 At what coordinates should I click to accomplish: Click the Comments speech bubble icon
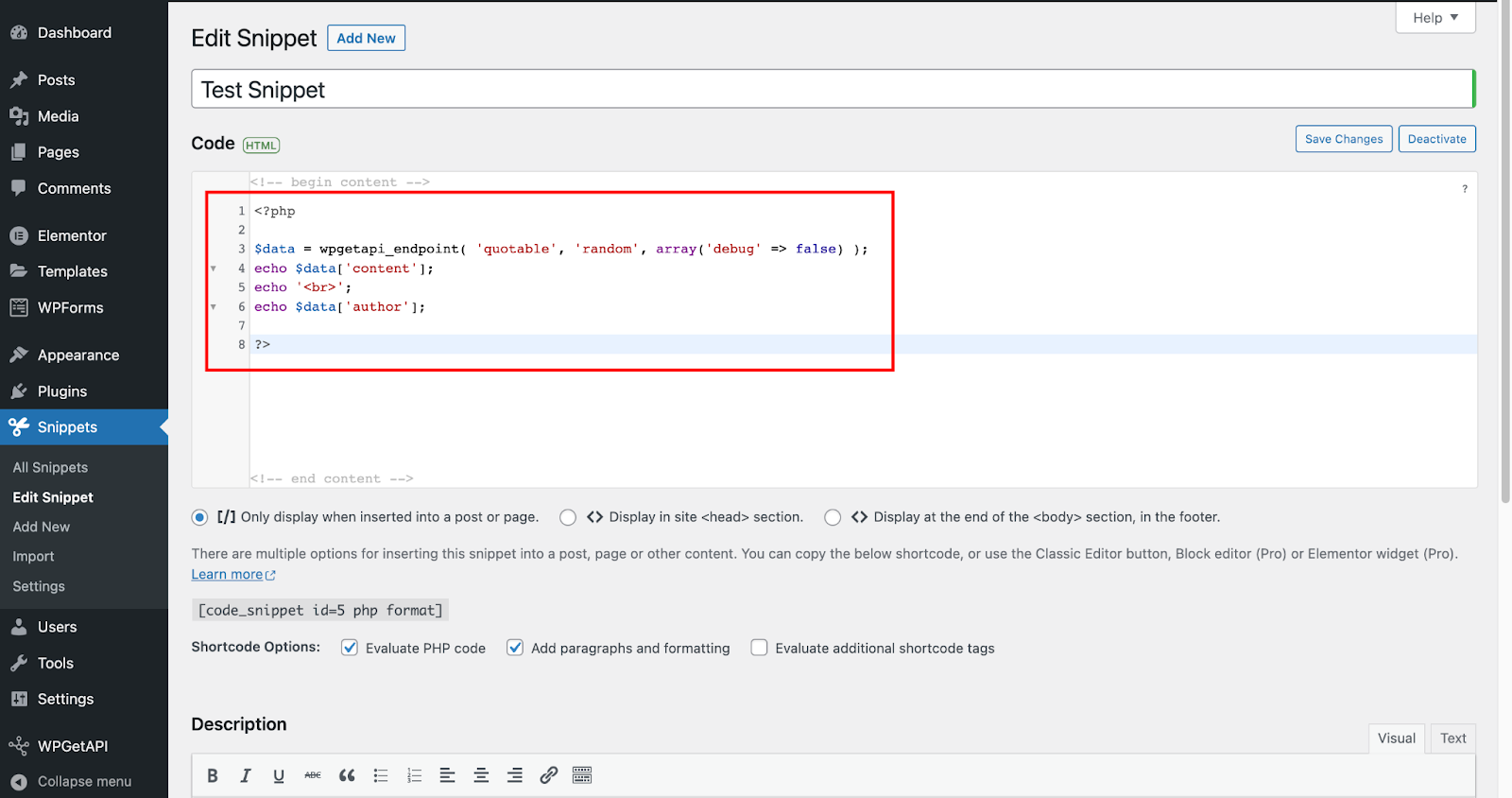[x=19, y=188]
